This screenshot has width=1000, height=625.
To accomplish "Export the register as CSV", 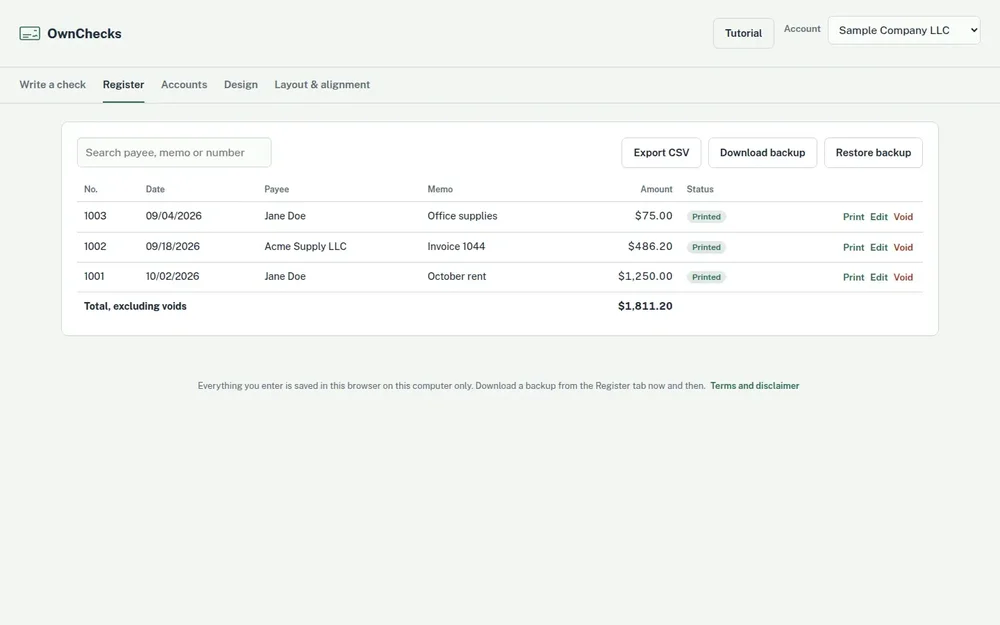I will point(661,152).
